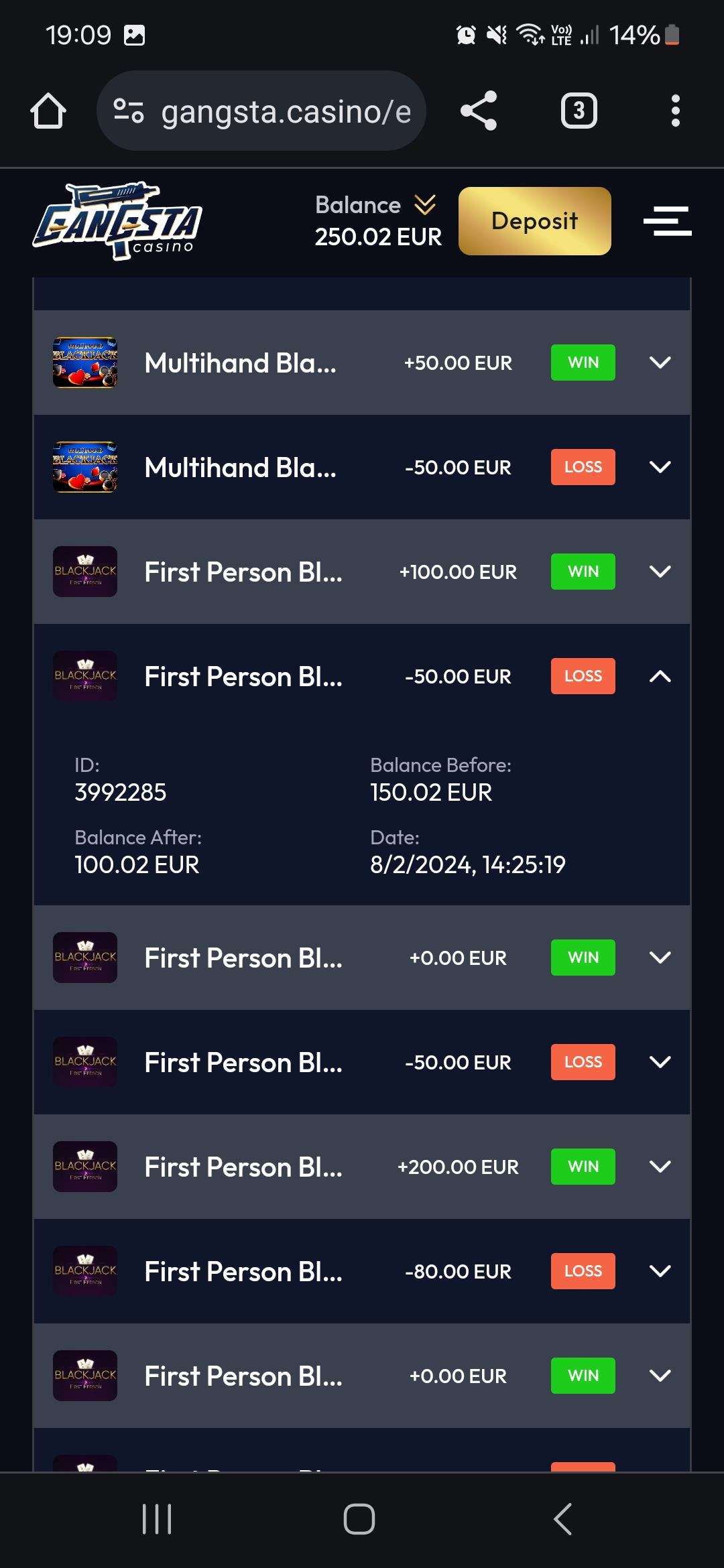Screen dimensions: 724x1568
Task: Expand the +200.00 EUR win entry
Action: pyautogui.click(x=660, y=1167)
